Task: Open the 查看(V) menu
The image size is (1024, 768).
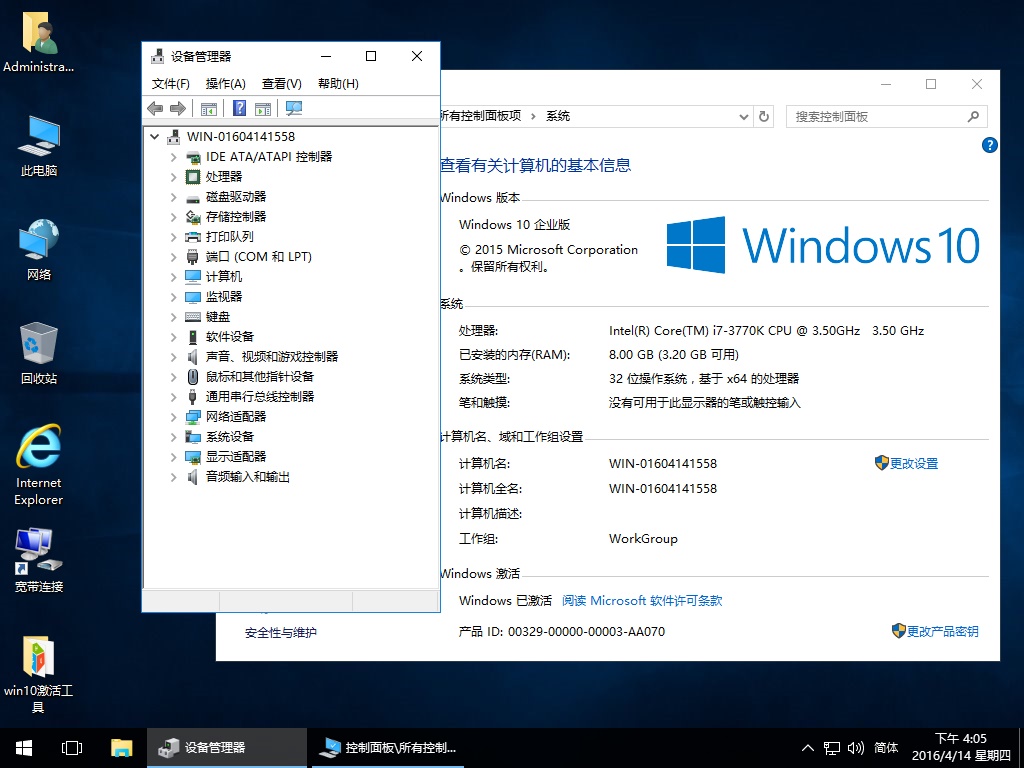Action: (281, 84)
